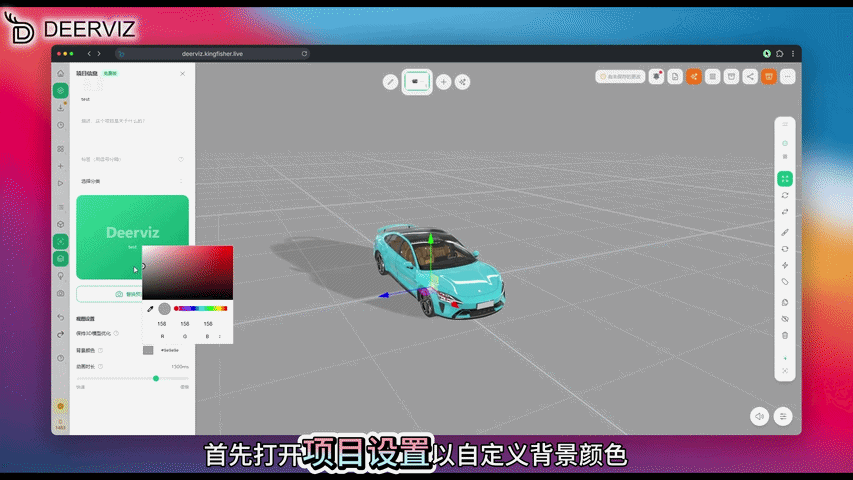
Task: Click the browser extensions puzzle icon
Action: coord(780,54)
